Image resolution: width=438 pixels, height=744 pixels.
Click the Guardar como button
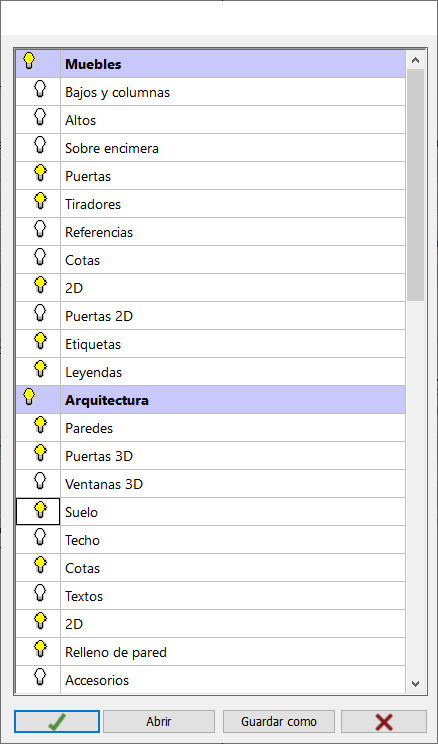tap(279, 722)
